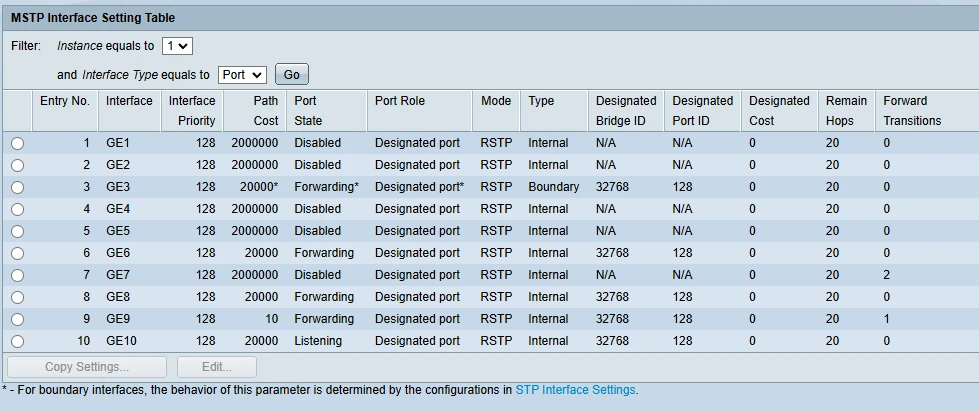The height and width of the screenshot is (411, 979).
Task: Click the 2000000 path cost in GE4 row
Action: (255, 209)
